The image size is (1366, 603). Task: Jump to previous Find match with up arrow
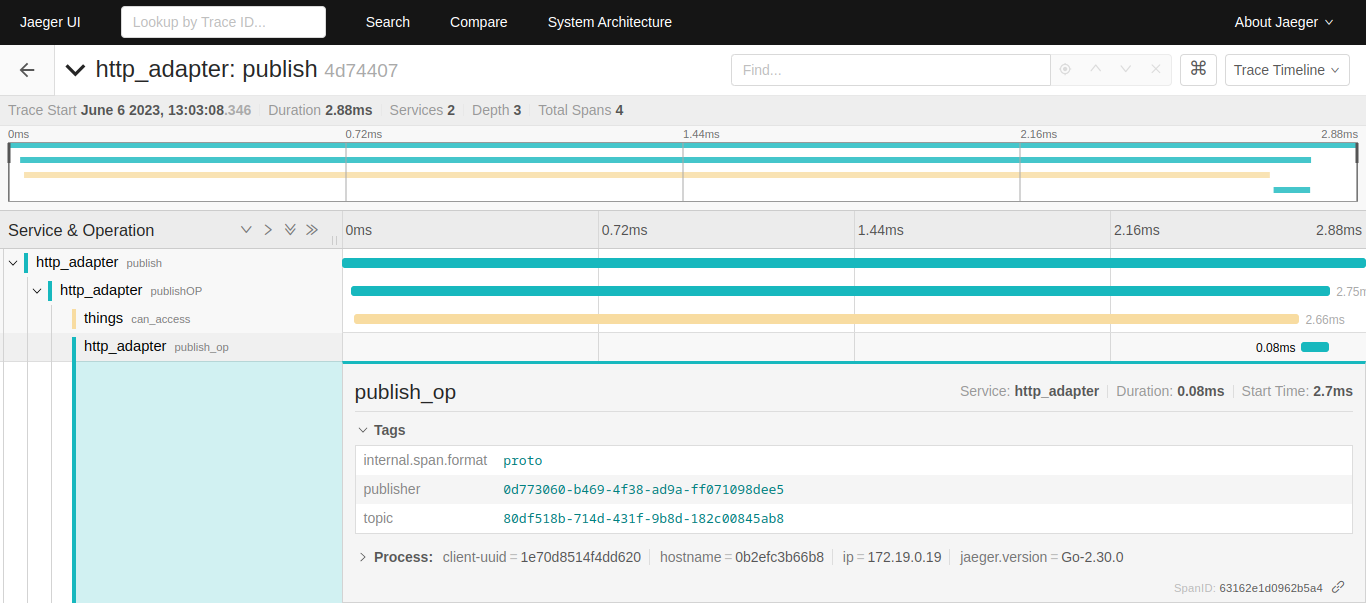(x=1095, y=69)
